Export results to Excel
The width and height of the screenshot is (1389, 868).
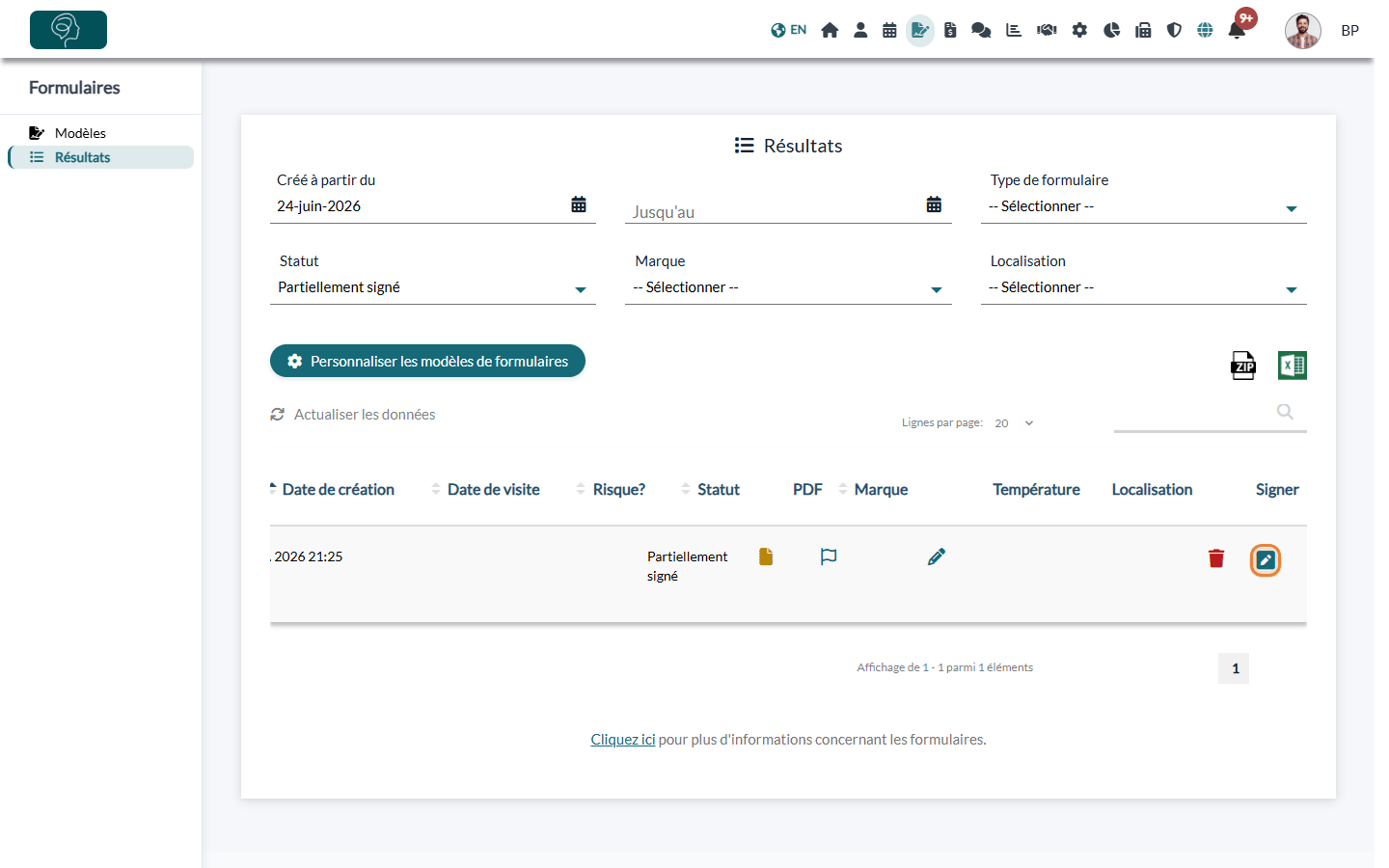(1293, 366)
